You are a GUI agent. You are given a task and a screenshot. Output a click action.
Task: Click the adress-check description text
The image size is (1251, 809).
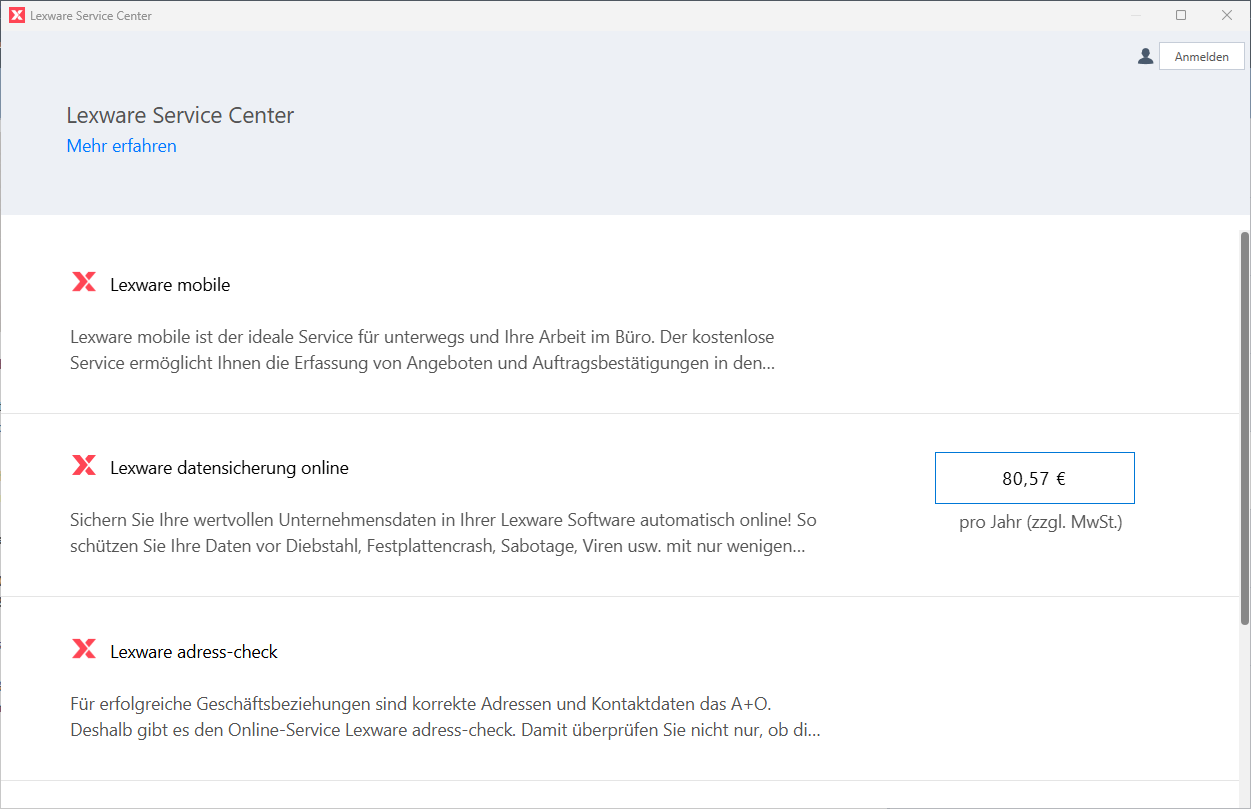click(x=445, y=717)
